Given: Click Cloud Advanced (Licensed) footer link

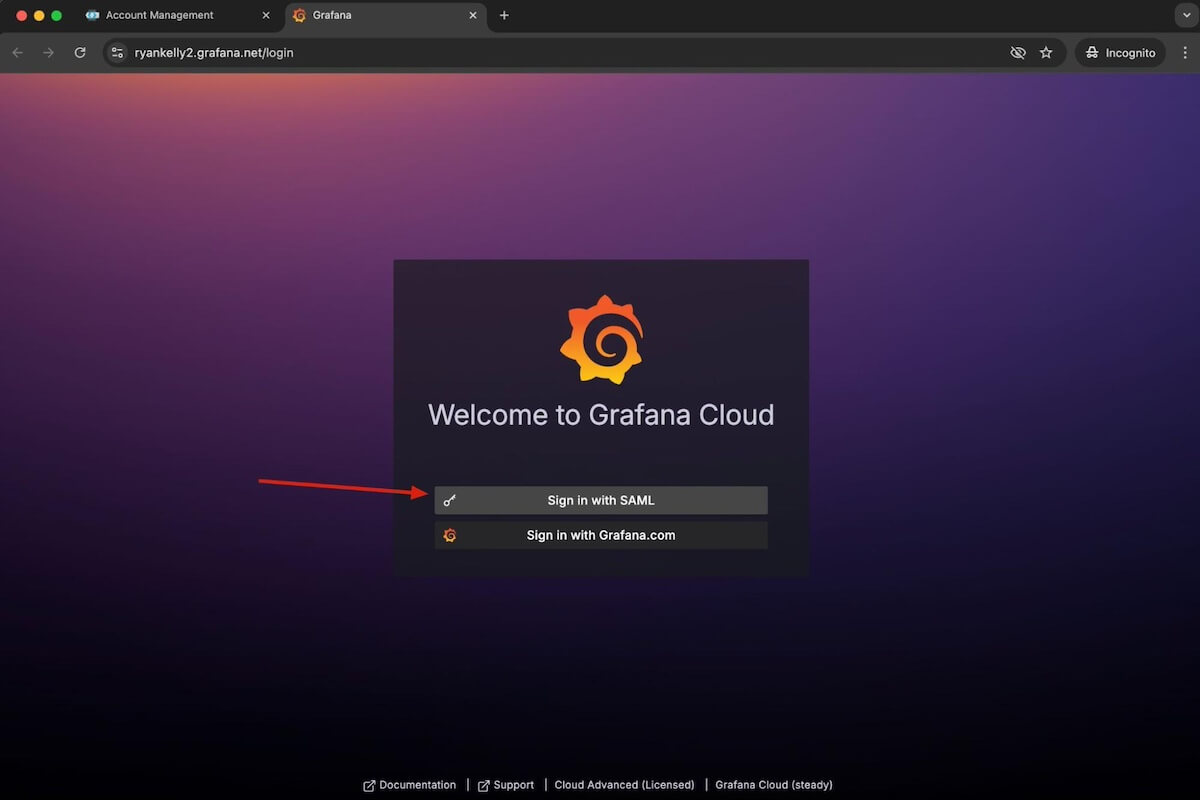Looking at the screenshot, I should (x=625, y=785).
